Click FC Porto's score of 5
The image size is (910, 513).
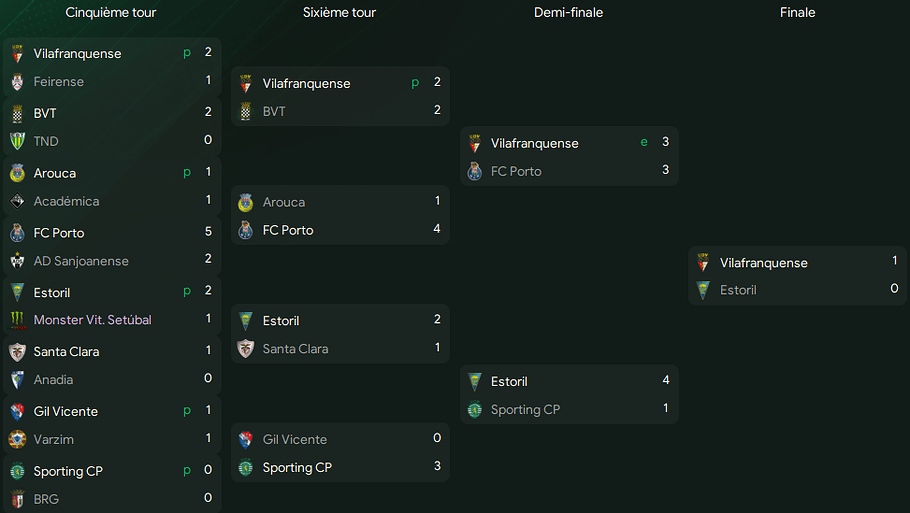click(x=208, y=232)
